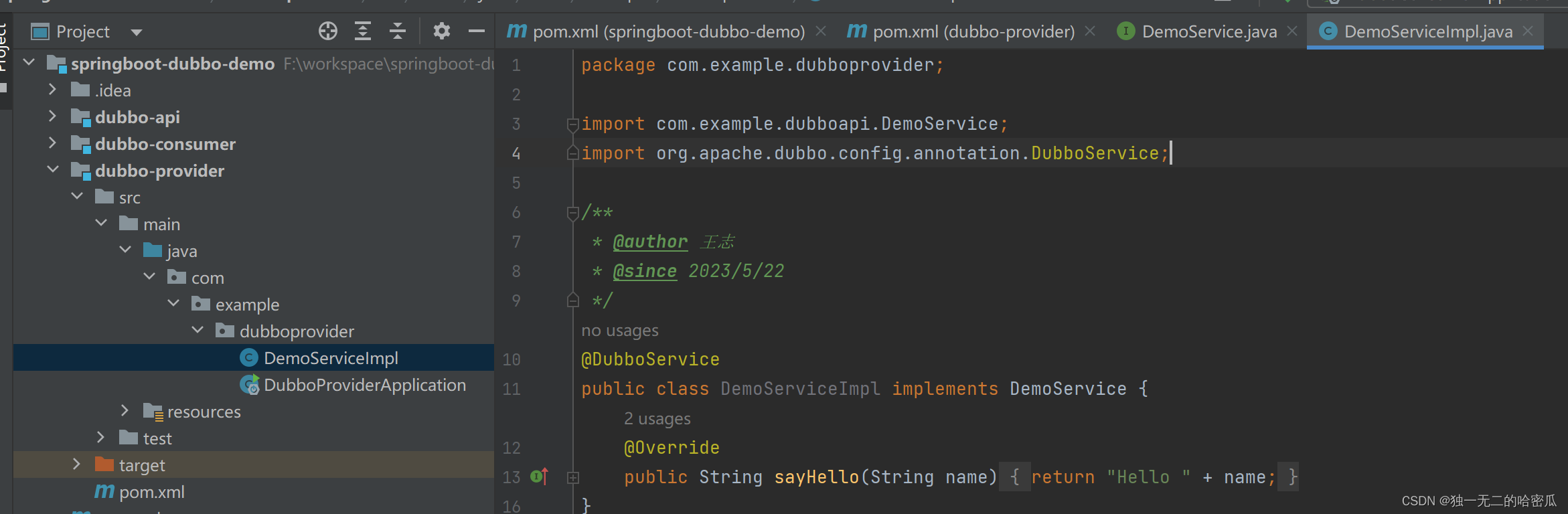Click the '2 usages' inlay hint

tap(657, 419)
